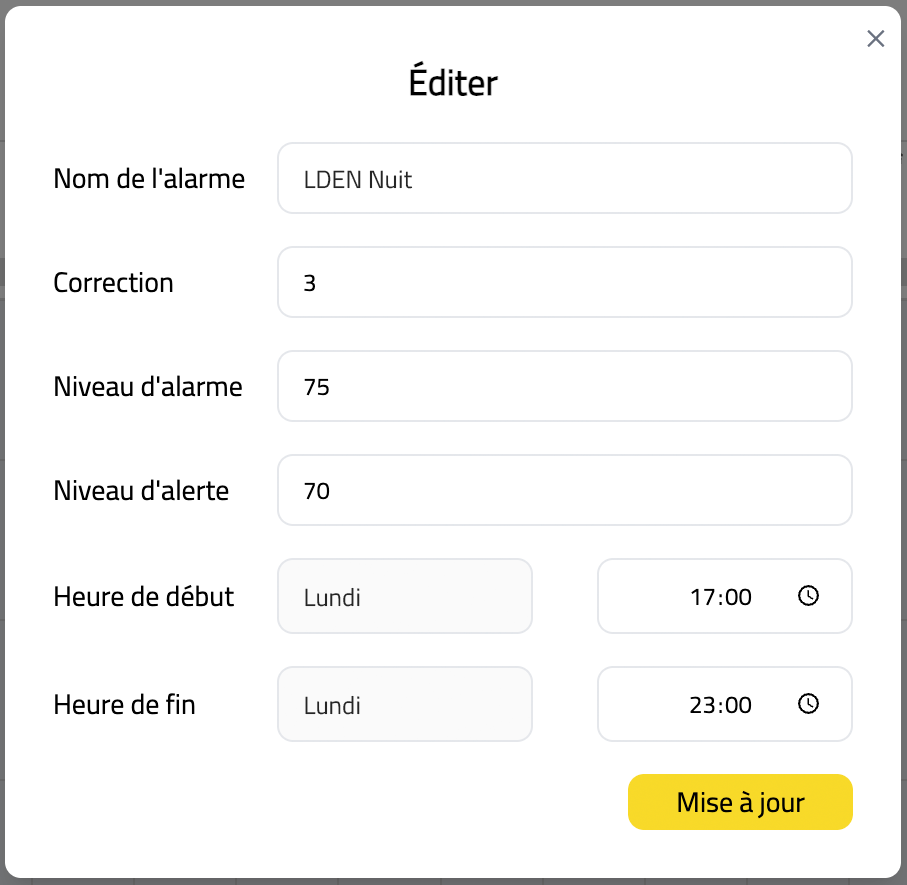Select the minutes of the 17:00 start time
The height and width of the screenshot is (885, 907).
737,598
